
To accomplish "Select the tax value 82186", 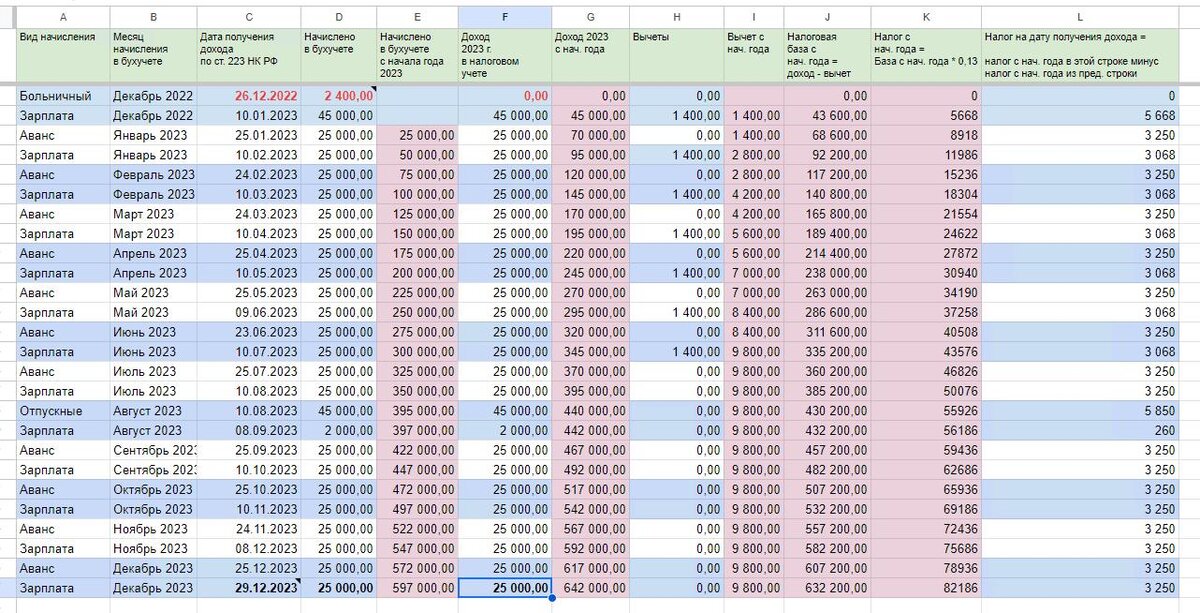I will point(926,588).
